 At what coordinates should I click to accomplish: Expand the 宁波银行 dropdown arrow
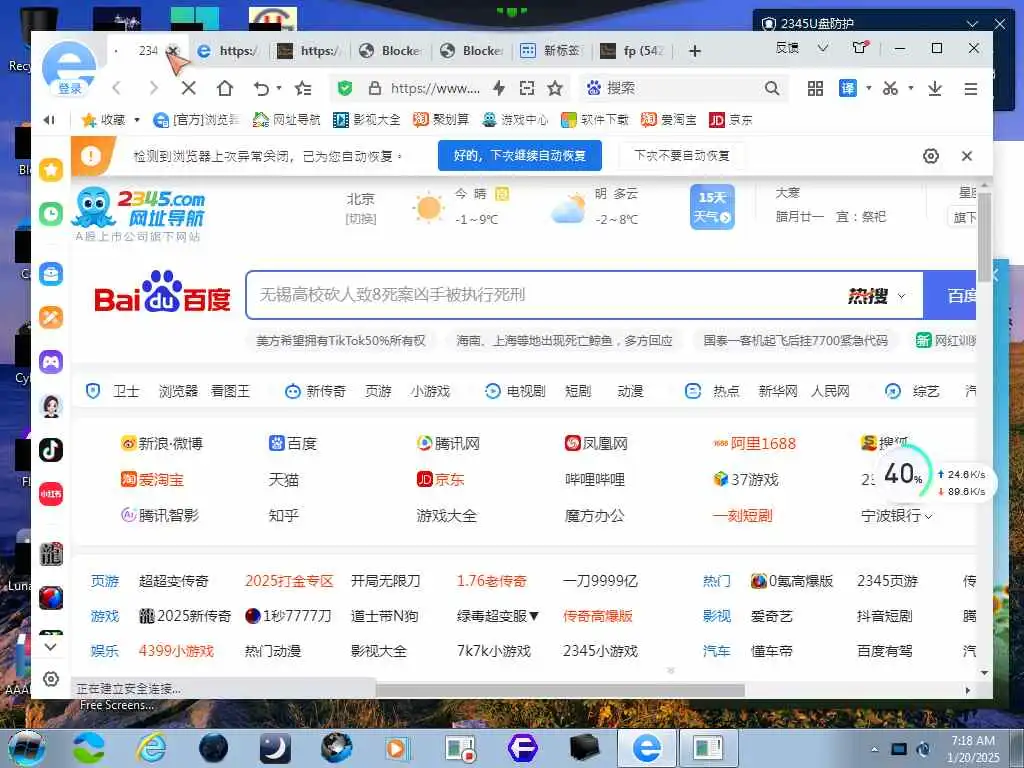929,516
